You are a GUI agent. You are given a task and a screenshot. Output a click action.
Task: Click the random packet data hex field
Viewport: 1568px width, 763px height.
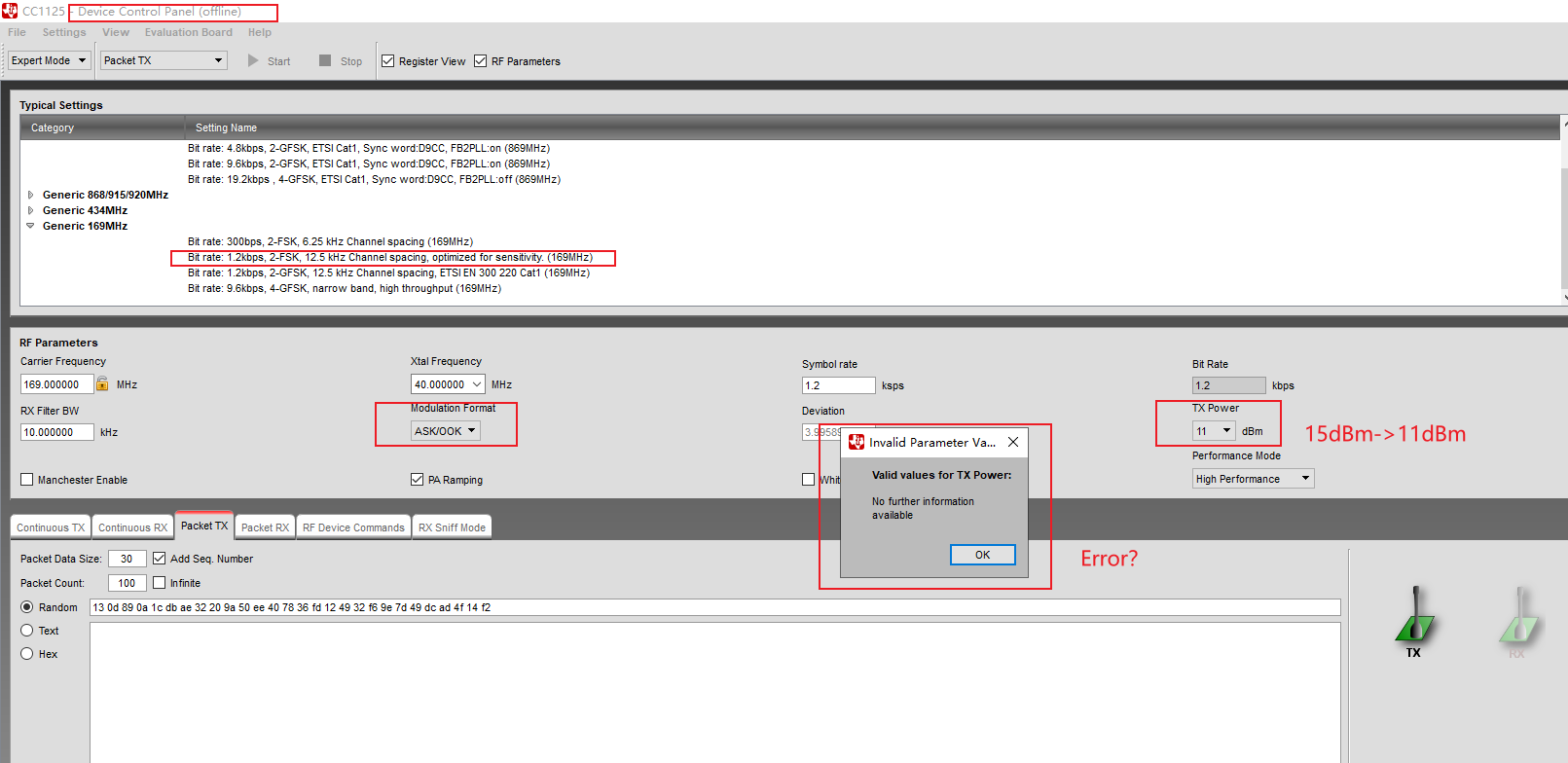[x=715, y=607]
